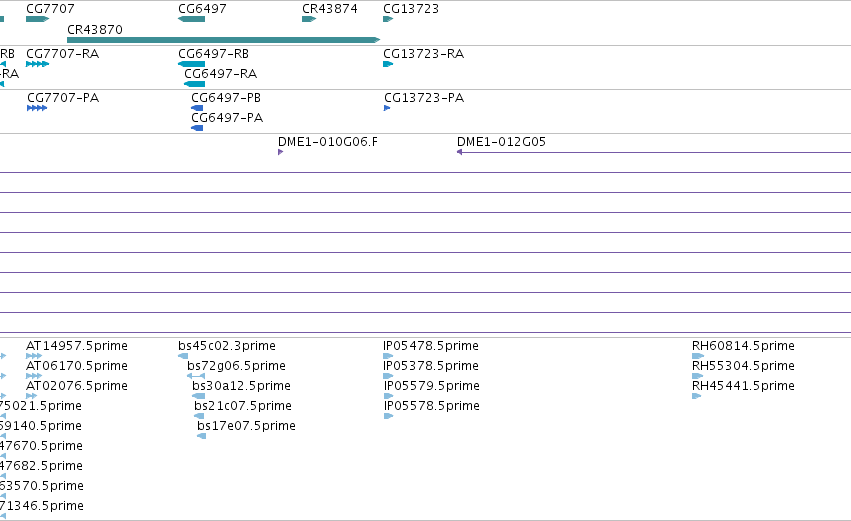This screenshot has width=851, height=521.
Task: Click the RH60814.5prime EST glyph
Action: [698, 356]
